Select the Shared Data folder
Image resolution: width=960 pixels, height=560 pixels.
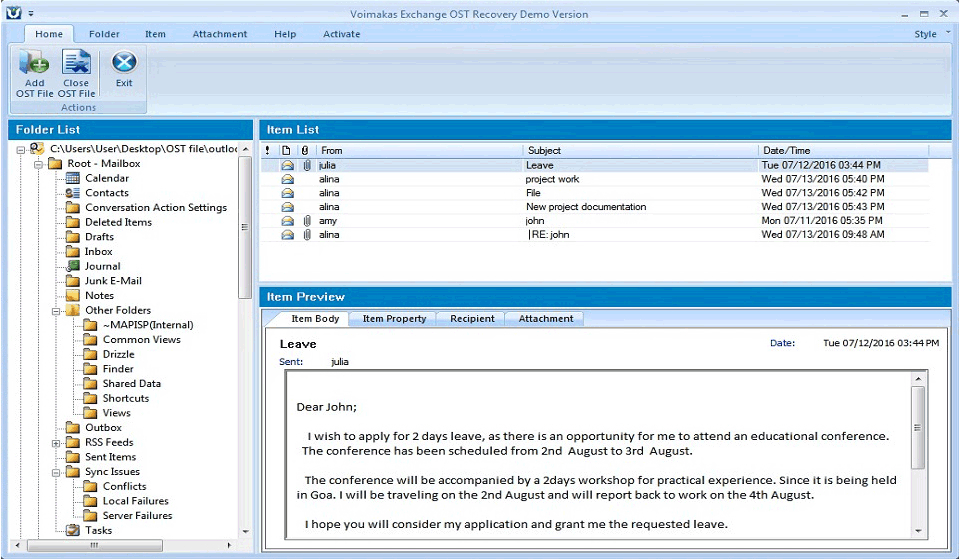pos(132,384)
